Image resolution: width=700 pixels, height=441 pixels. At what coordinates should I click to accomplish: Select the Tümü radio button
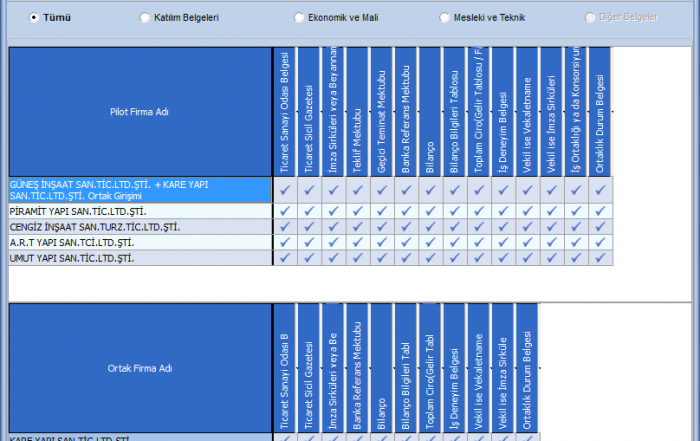pyautogui.click(x=34, y=17)
